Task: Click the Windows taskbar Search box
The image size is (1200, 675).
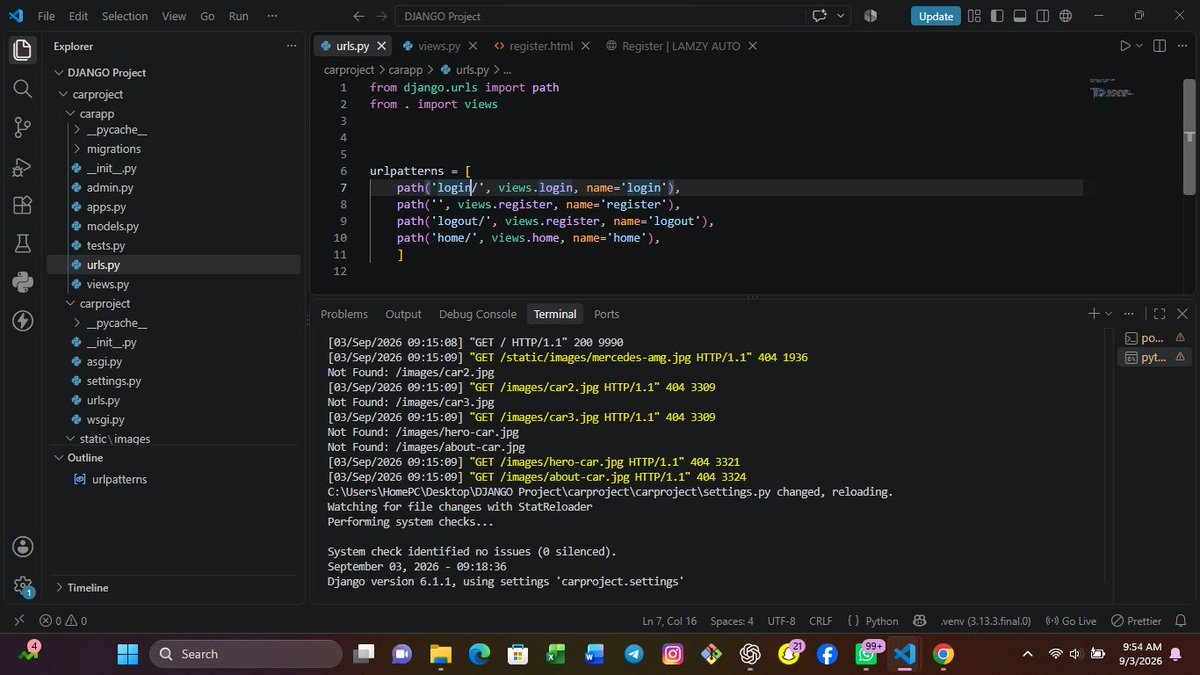Action: [x=244, y=654]
